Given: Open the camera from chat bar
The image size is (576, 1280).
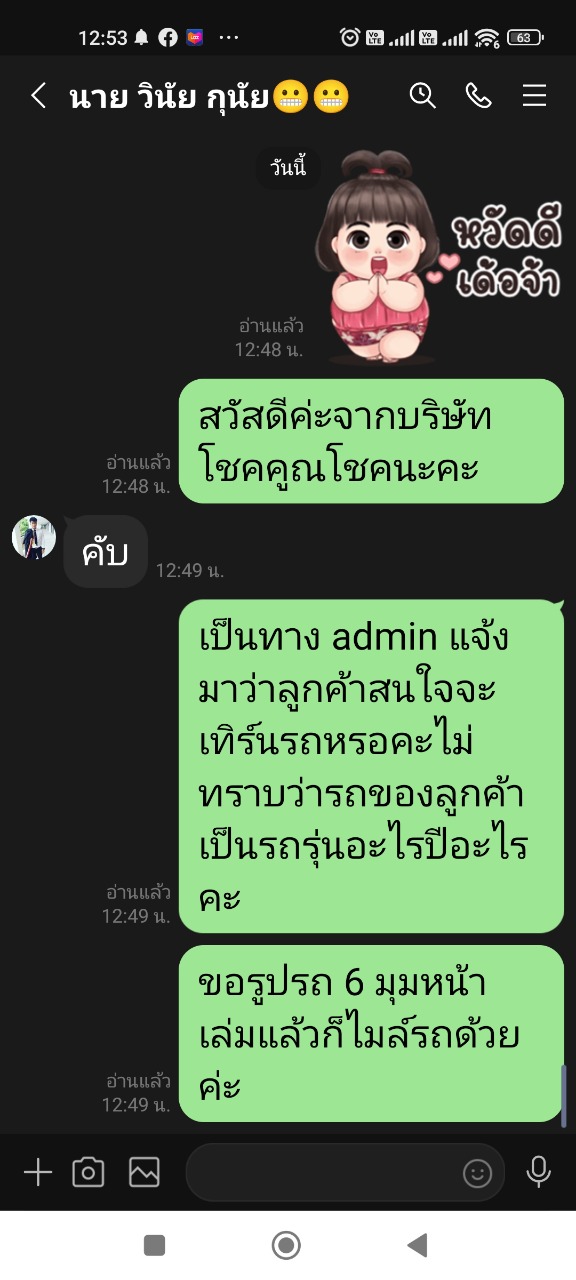Looking at the screenshot, I should click(x=88, y=1172).
